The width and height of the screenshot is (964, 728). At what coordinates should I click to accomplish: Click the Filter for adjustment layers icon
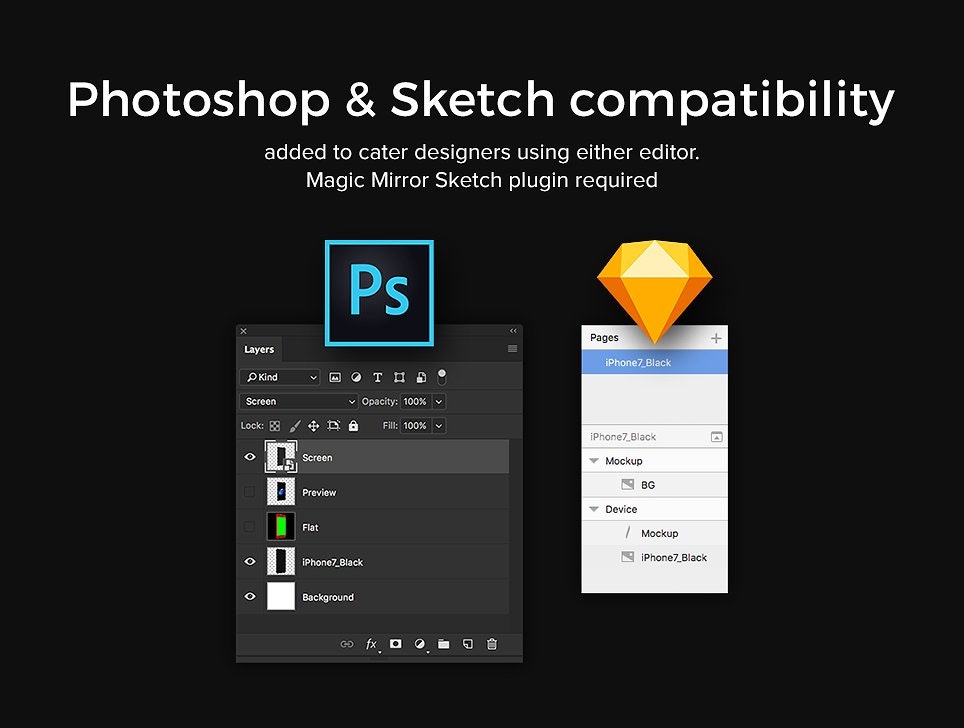(356, 377)
